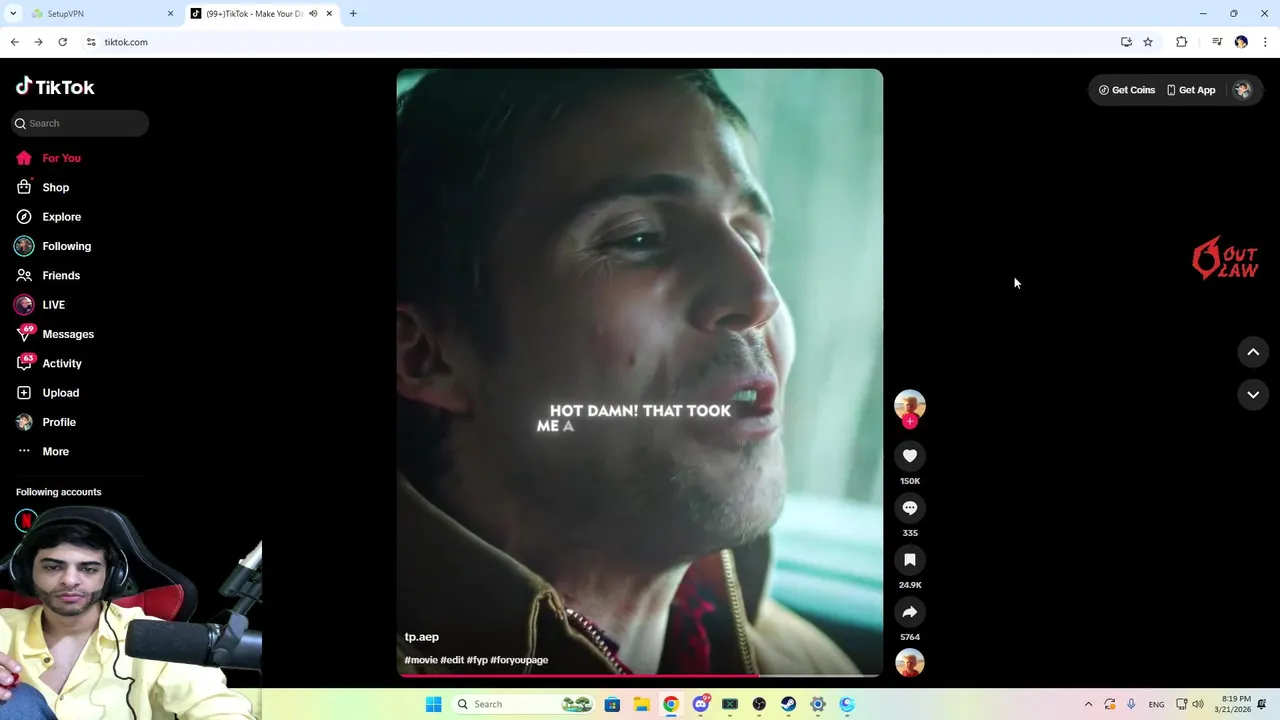Click the #edit hashtag
This screenshot has width=1280, height=720.
tap(452, 660)
